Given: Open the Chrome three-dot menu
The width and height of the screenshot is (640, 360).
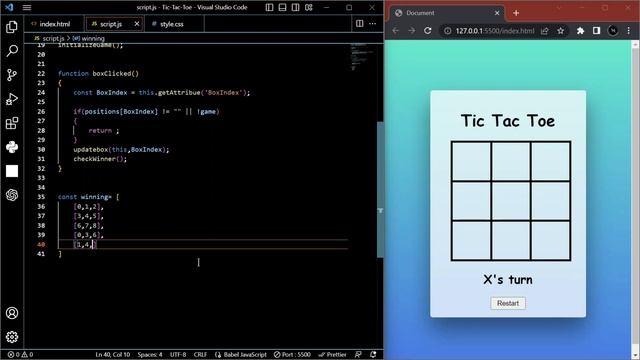Looking at the screenshot, I should 629,31.
